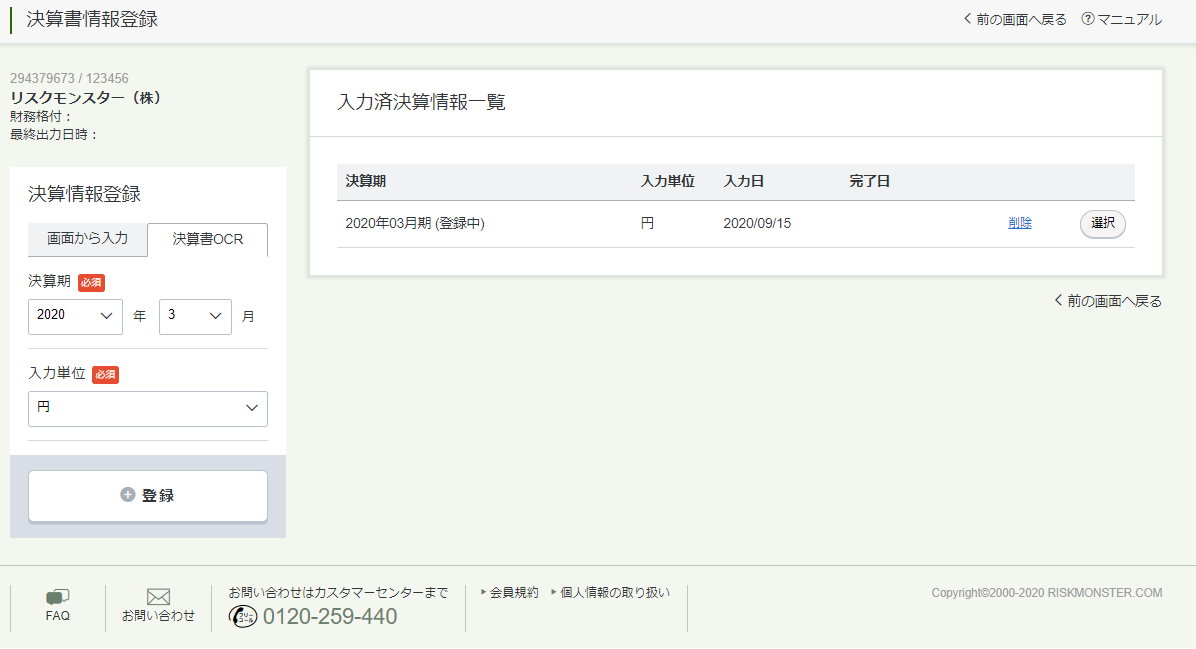Expand the month dropdown showing 3

click(195, 315)
